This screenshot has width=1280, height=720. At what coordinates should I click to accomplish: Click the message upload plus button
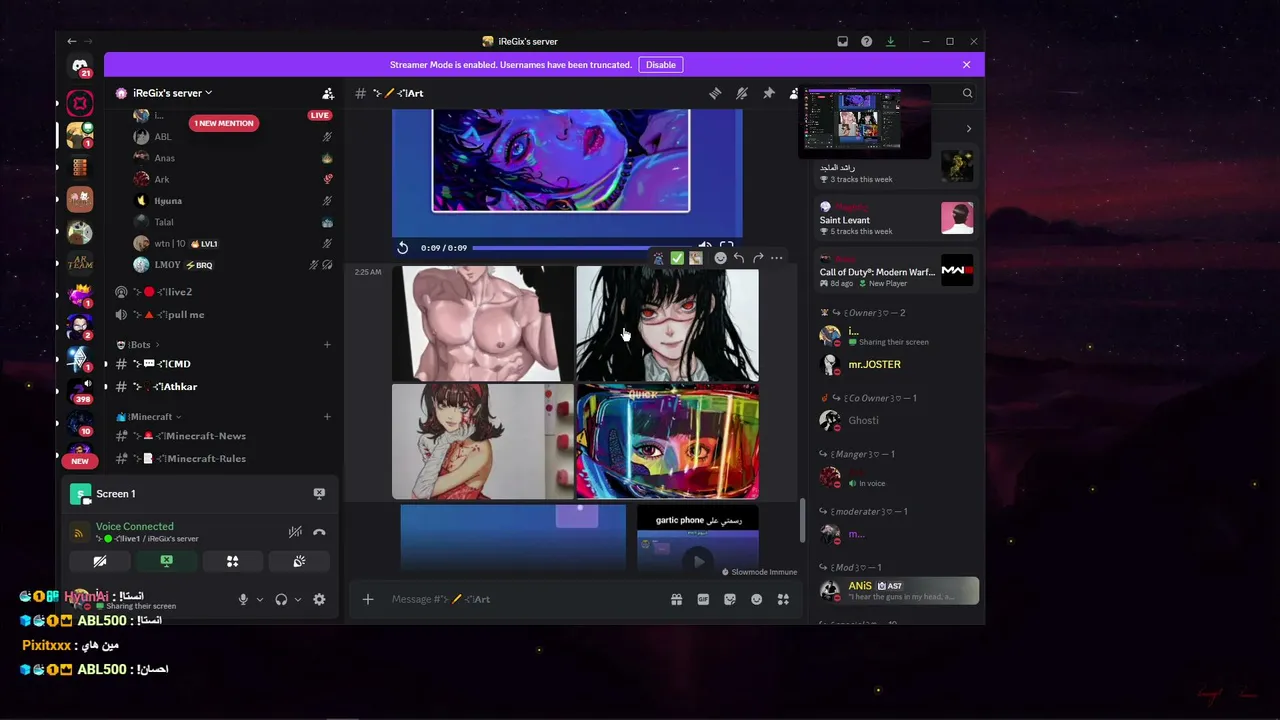(x=368, y=599)
